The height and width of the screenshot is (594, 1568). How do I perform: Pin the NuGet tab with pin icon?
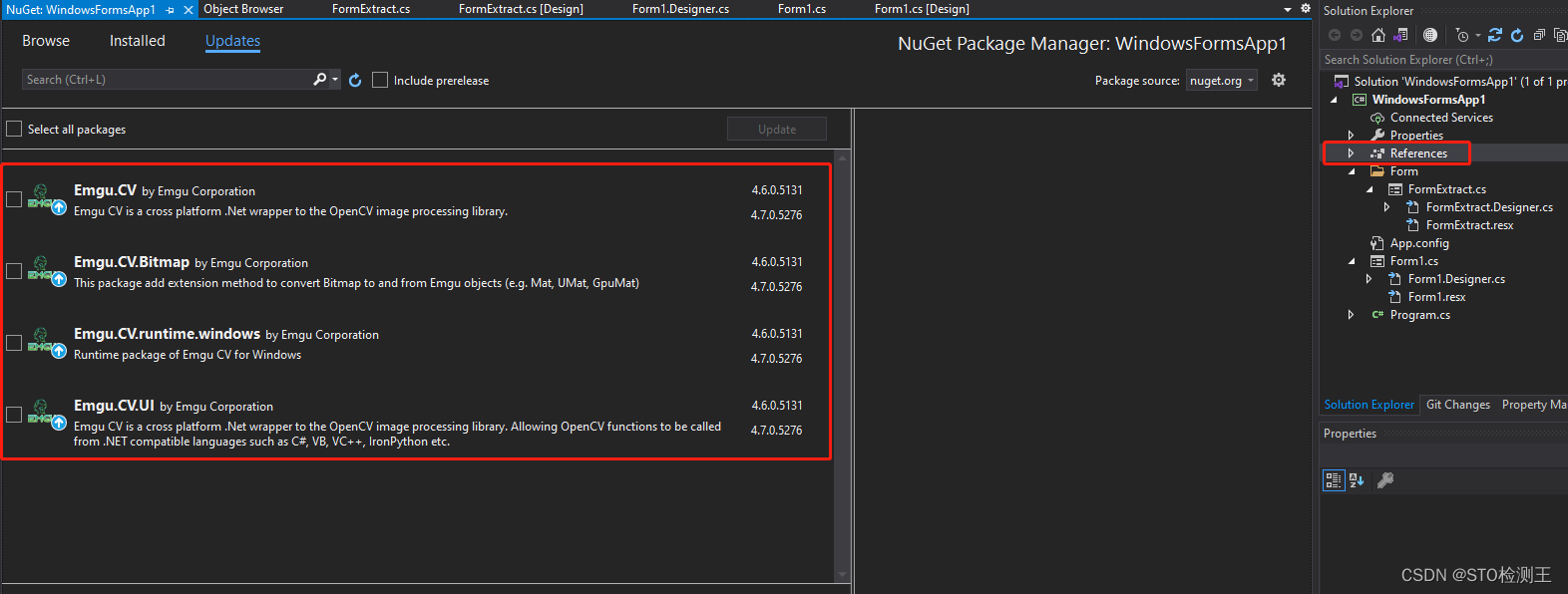(x=171, y=10)
